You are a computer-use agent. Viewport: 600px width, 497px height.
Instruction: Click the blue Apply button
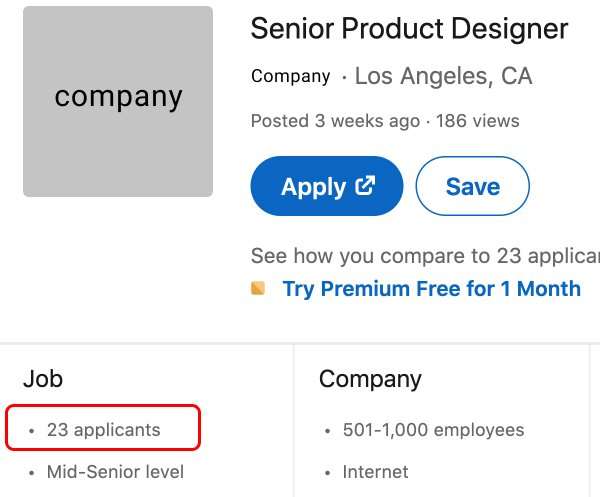[326, 186]
